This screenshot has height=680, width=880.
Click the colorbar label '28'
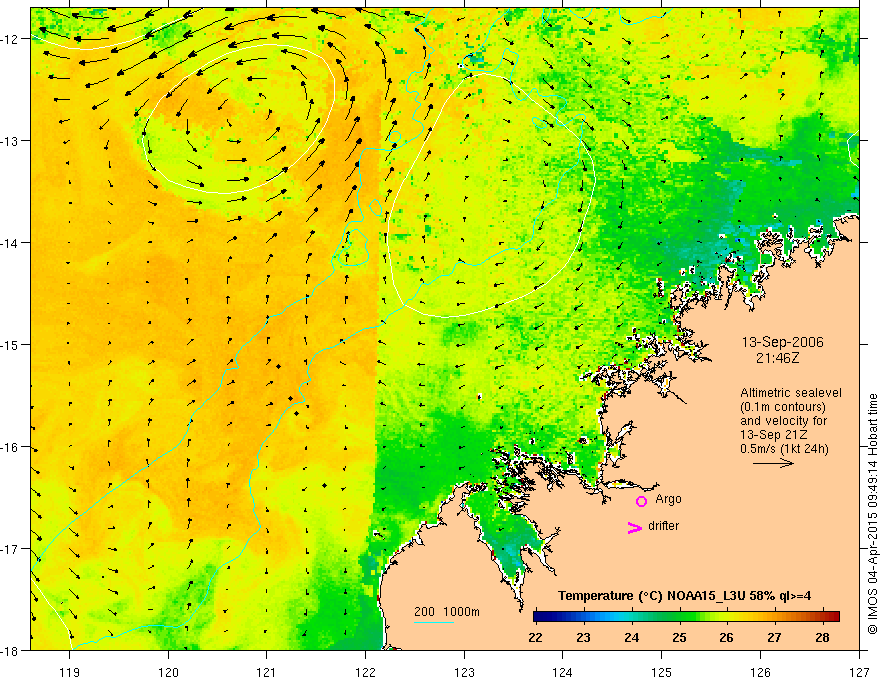(823, 638)
